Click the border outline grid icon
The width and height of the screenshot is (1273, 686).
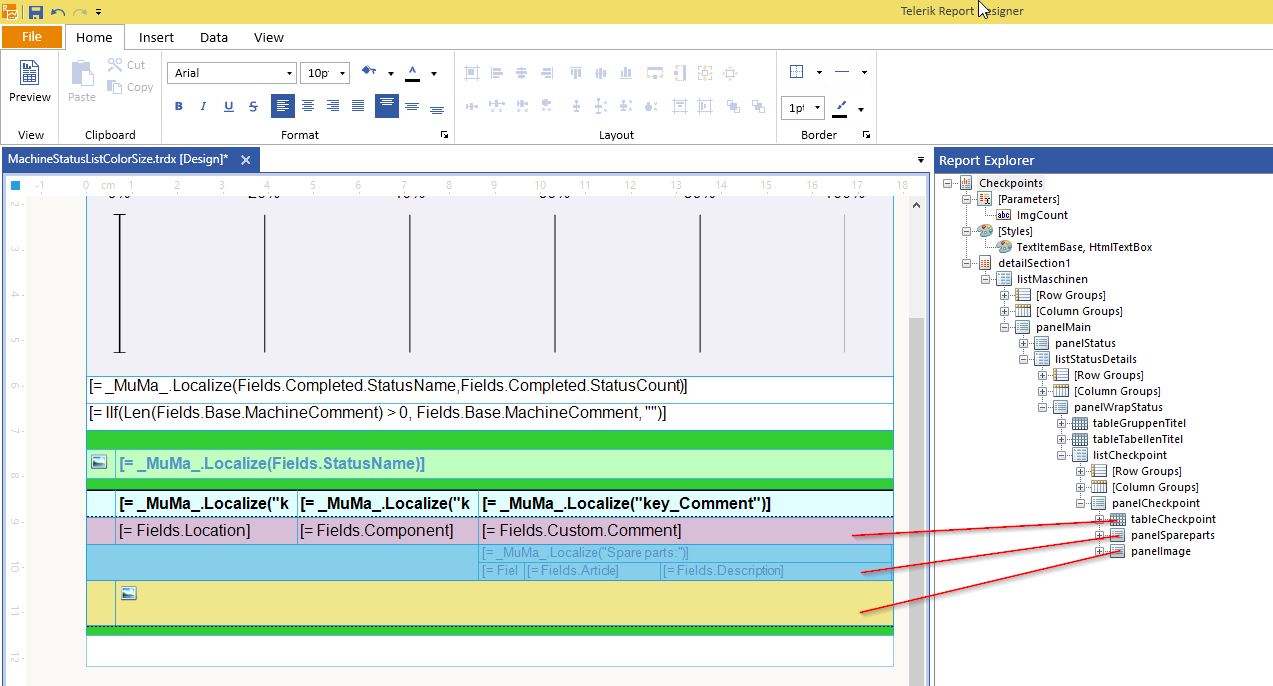pyautogui.click(x=797, y=72)
